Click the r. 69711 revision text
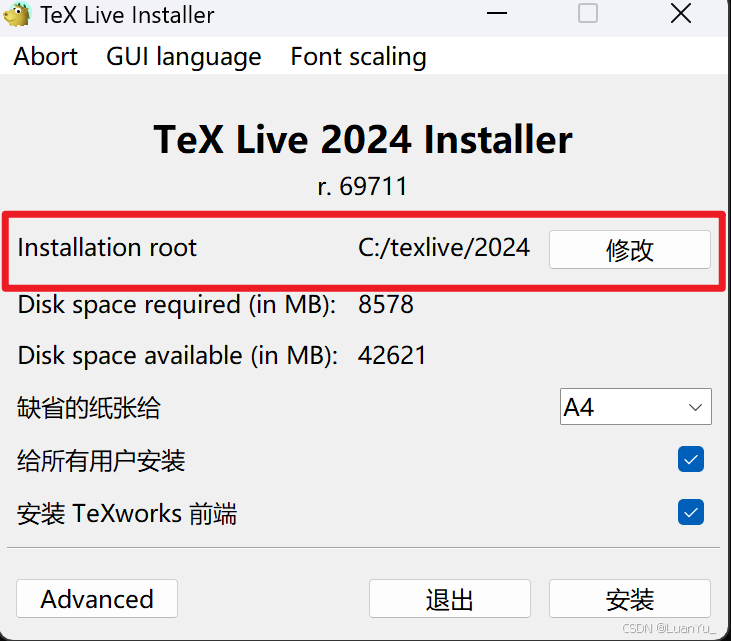This screenshot has width=731, height=641. coord(362,186)
